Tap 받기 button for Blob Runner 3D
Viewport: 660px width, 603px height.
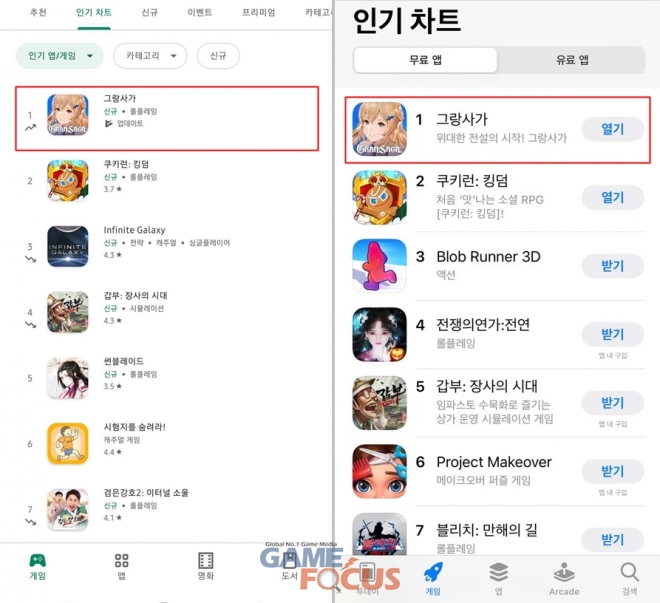[613, 266]
